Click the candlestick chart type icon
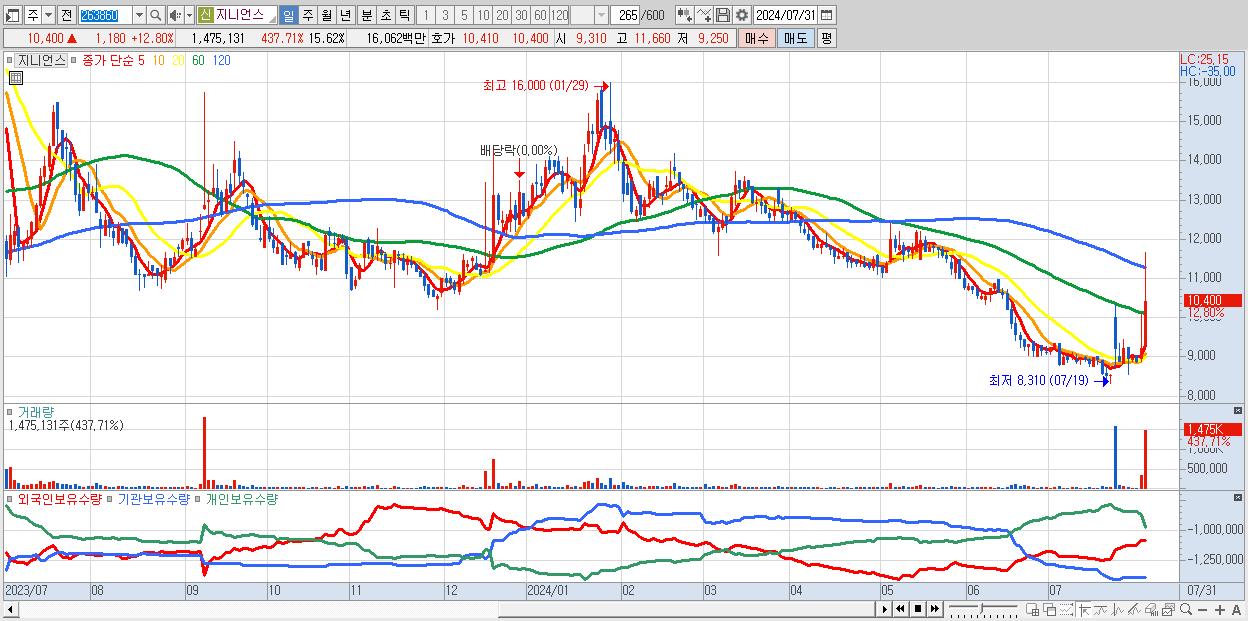This screenshot has width=1248, height=621. click(x=685, y=15)
